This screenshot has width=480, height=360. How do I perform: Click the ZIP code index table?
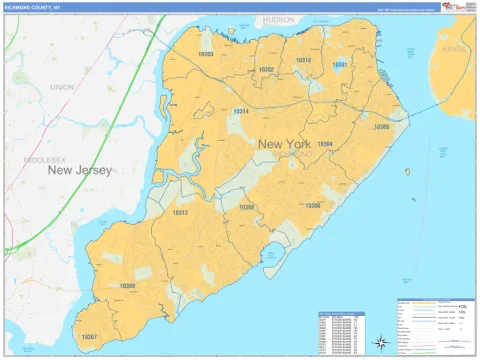[x=342, y=333]
